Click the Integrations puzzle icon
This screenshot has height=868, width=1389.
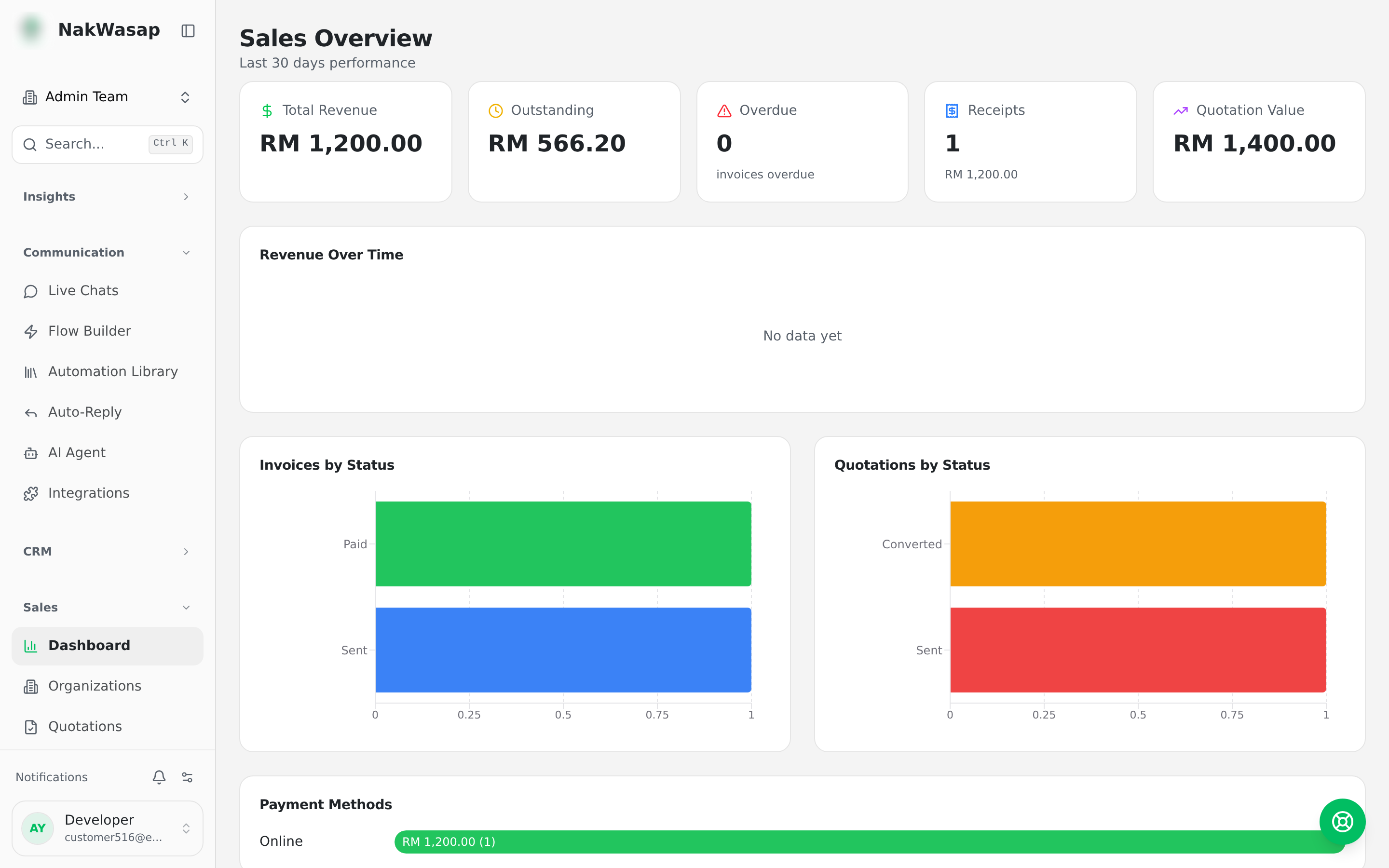click(x=31, y=494)
